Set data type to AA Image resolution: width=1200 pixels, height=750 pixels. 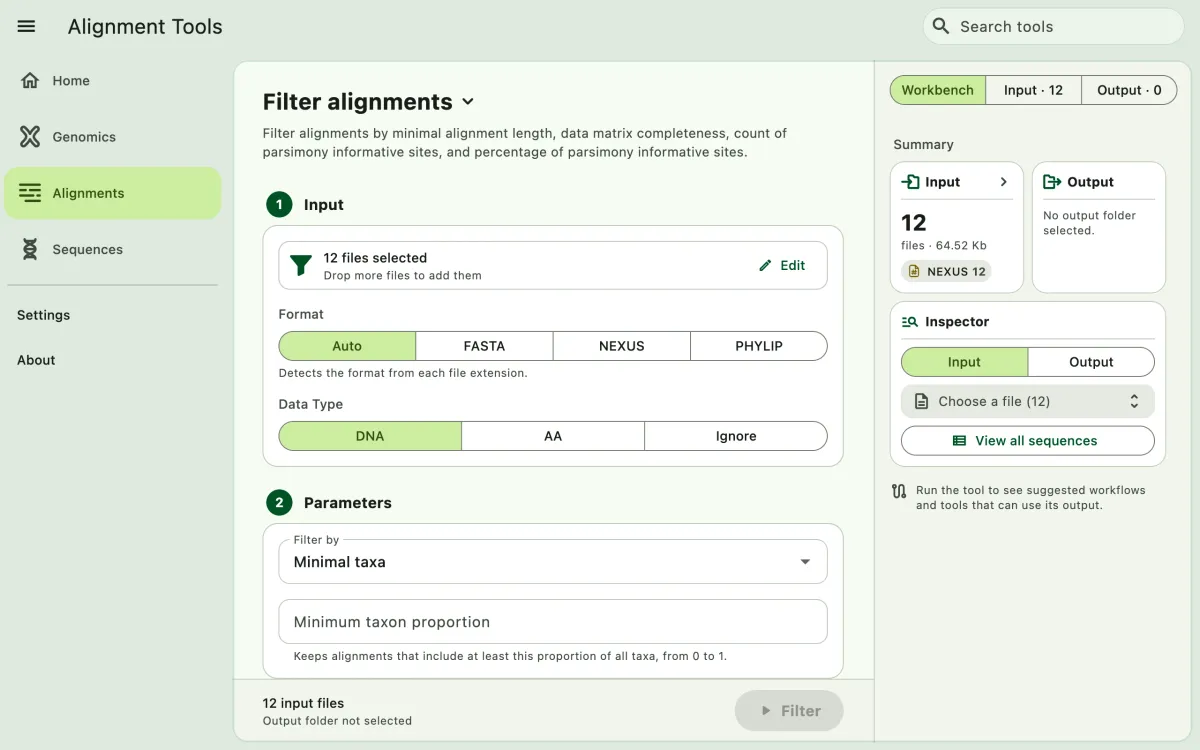tap(553, 436)
